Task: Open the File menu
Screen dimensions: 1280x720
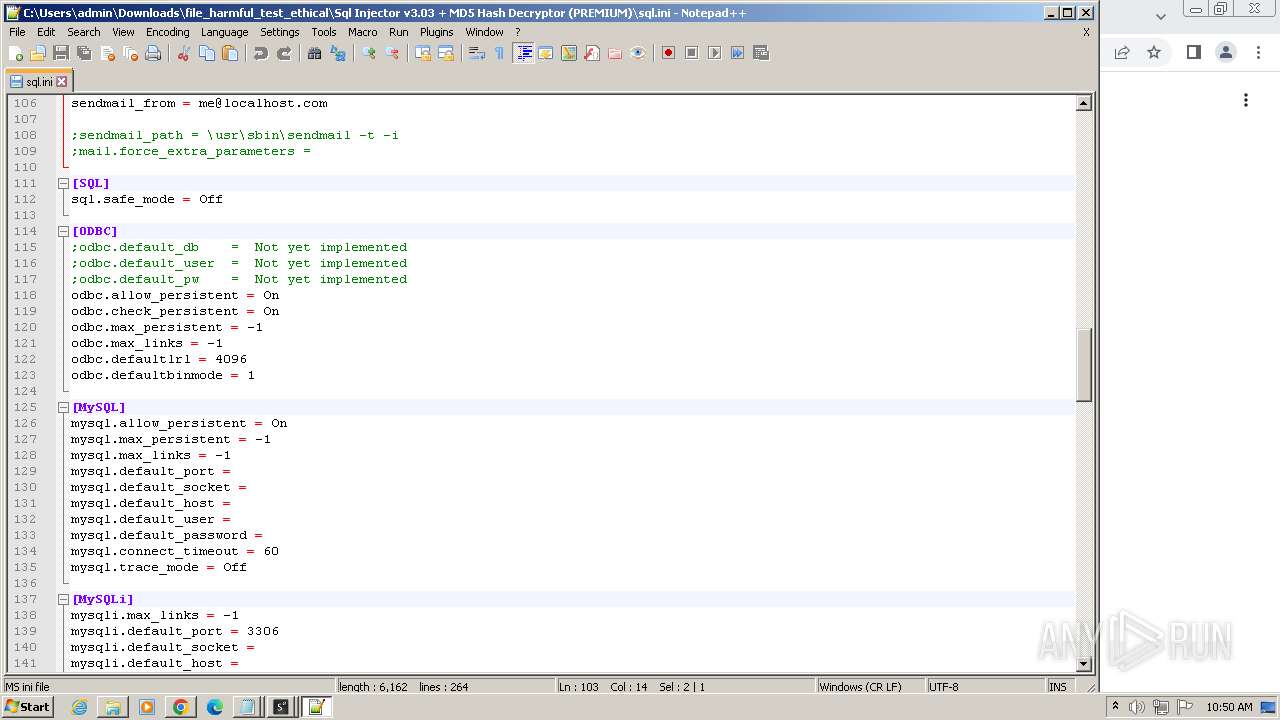Action: 17,32
